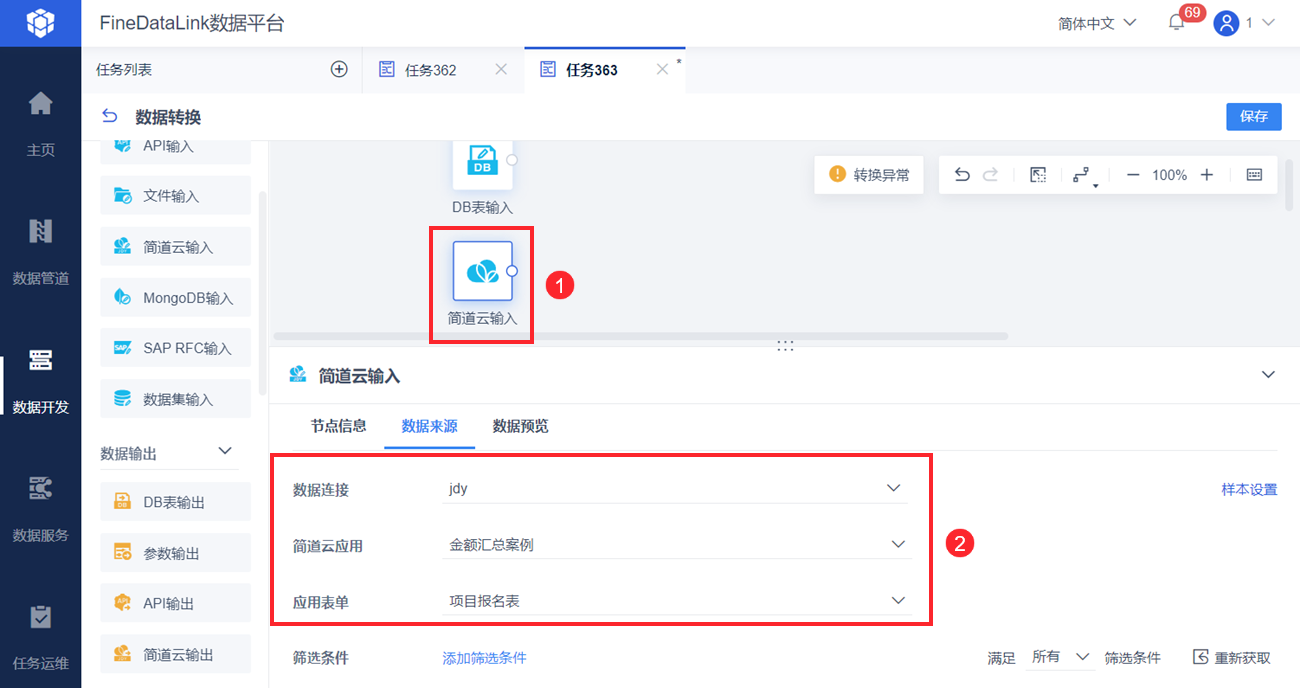This screenshot has width=1300, height=688.
Task: Click the 简道云输入 node output port
Action: coord(512,271)
